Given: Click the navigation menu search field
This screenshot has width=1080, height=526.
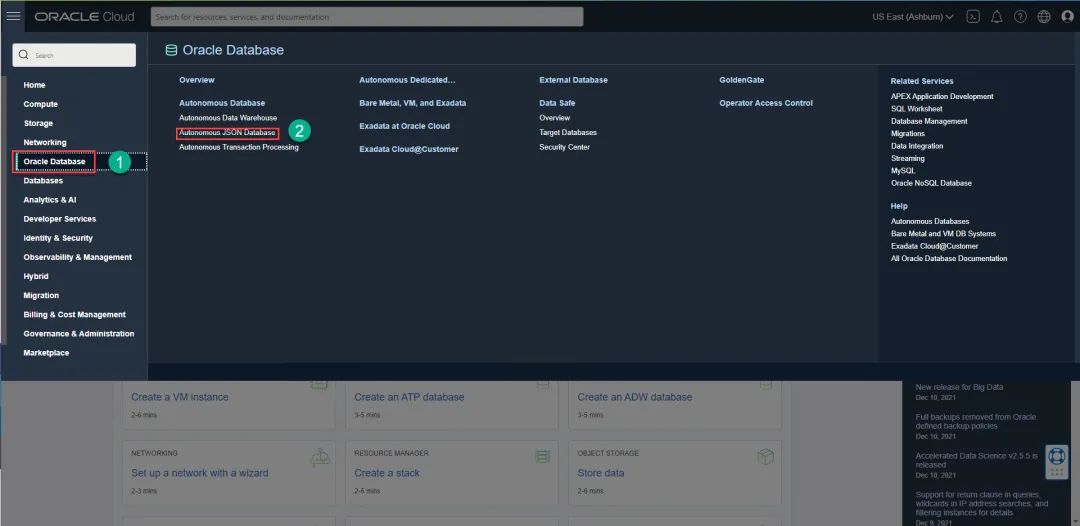Looking at the screenshot, I should point(74,55).
